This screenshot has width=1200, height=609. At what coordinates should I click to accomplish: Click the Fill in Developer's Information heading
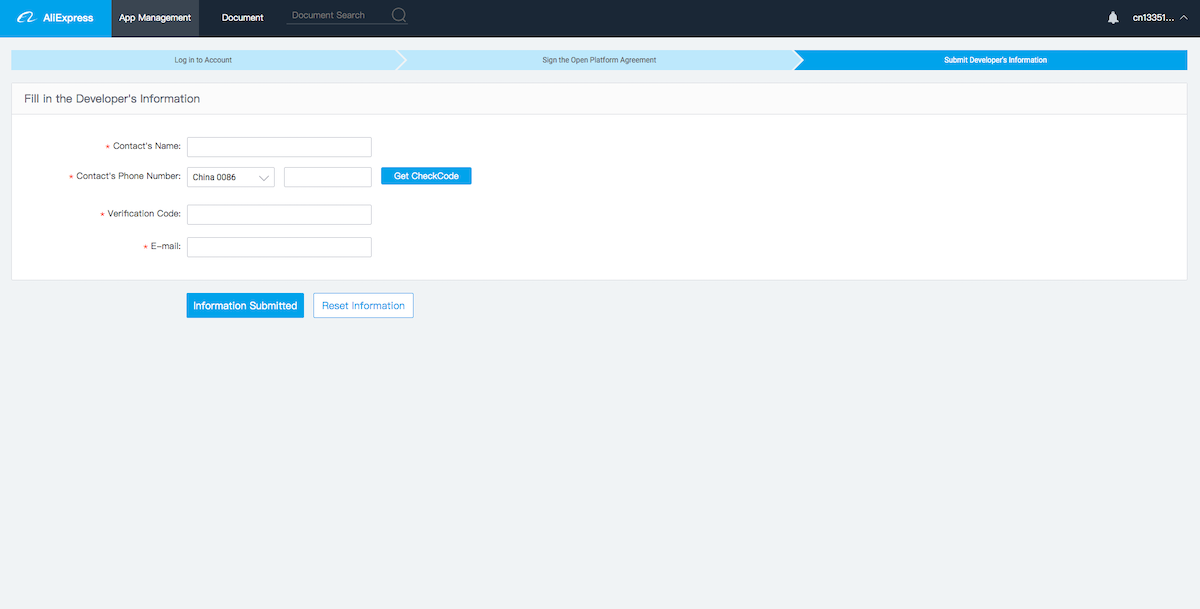[x=112, y=99]
